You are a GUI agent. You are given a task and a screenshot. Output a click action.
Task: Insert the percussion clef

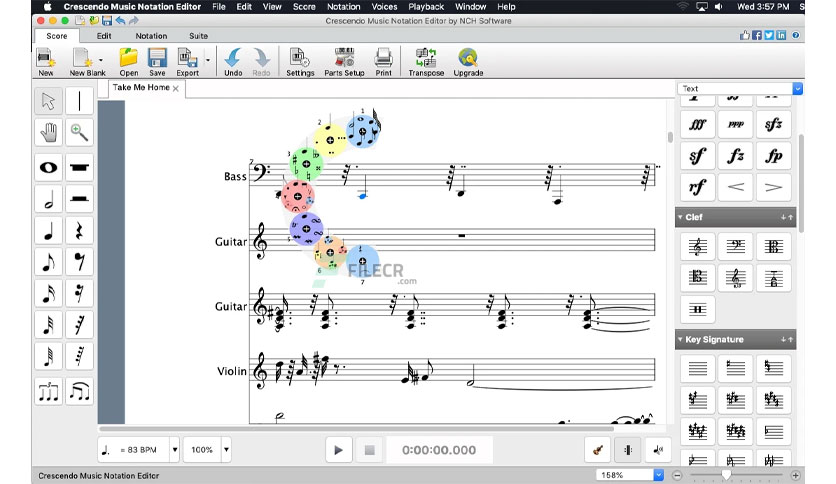[x=697, y=309]
